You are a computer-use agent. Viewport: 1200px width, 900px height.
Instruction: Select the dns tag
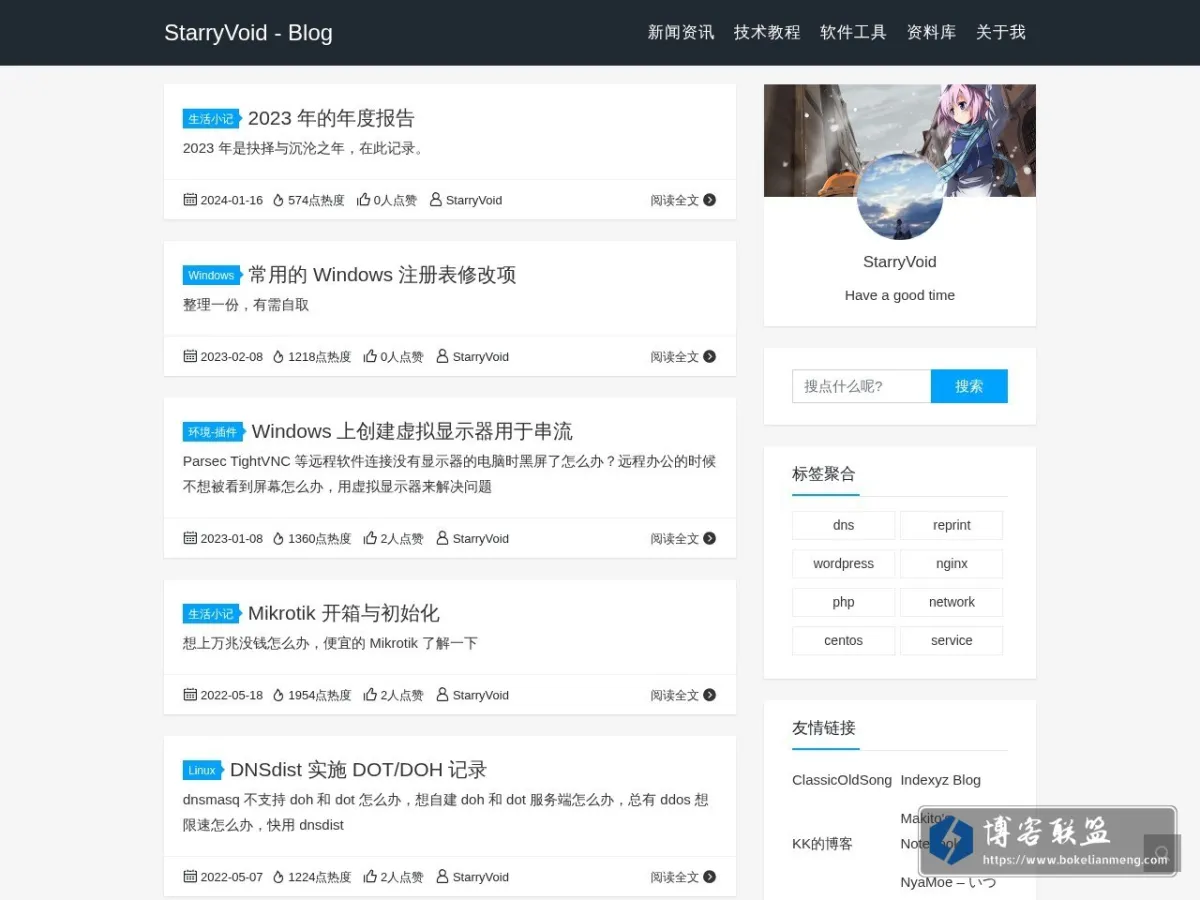point(844,525)
